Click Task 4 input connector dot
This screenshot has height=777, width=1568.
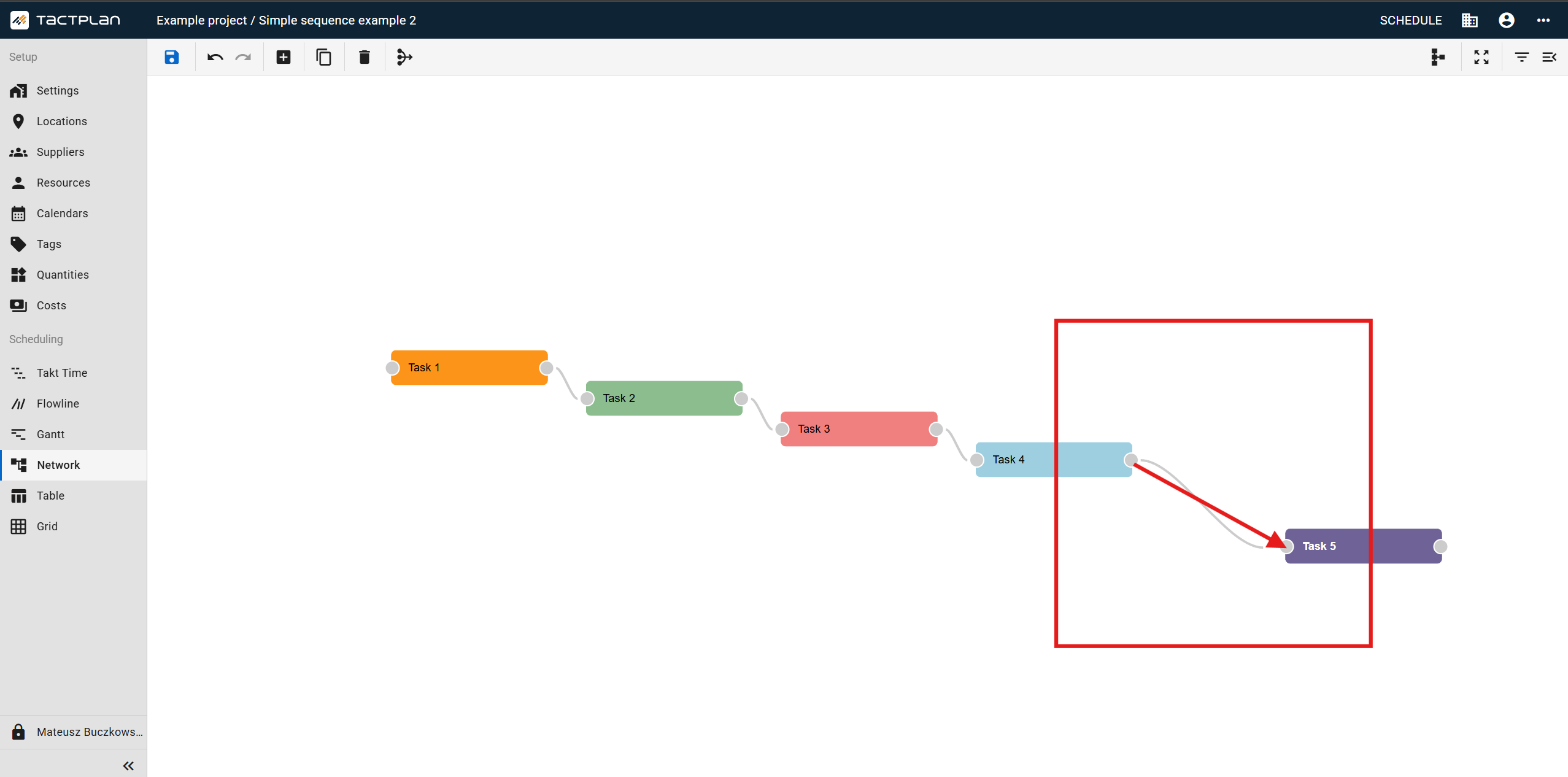click(x=977, y=460)
